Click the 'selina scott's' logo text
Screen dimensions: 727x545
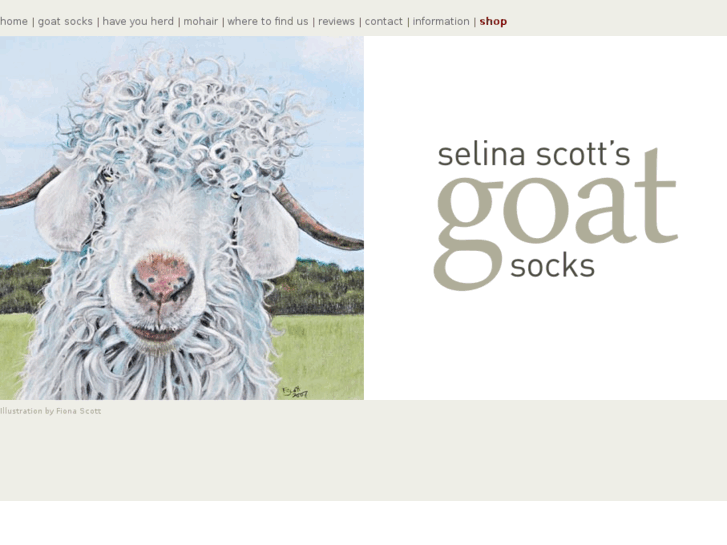[x=534, y=154]
